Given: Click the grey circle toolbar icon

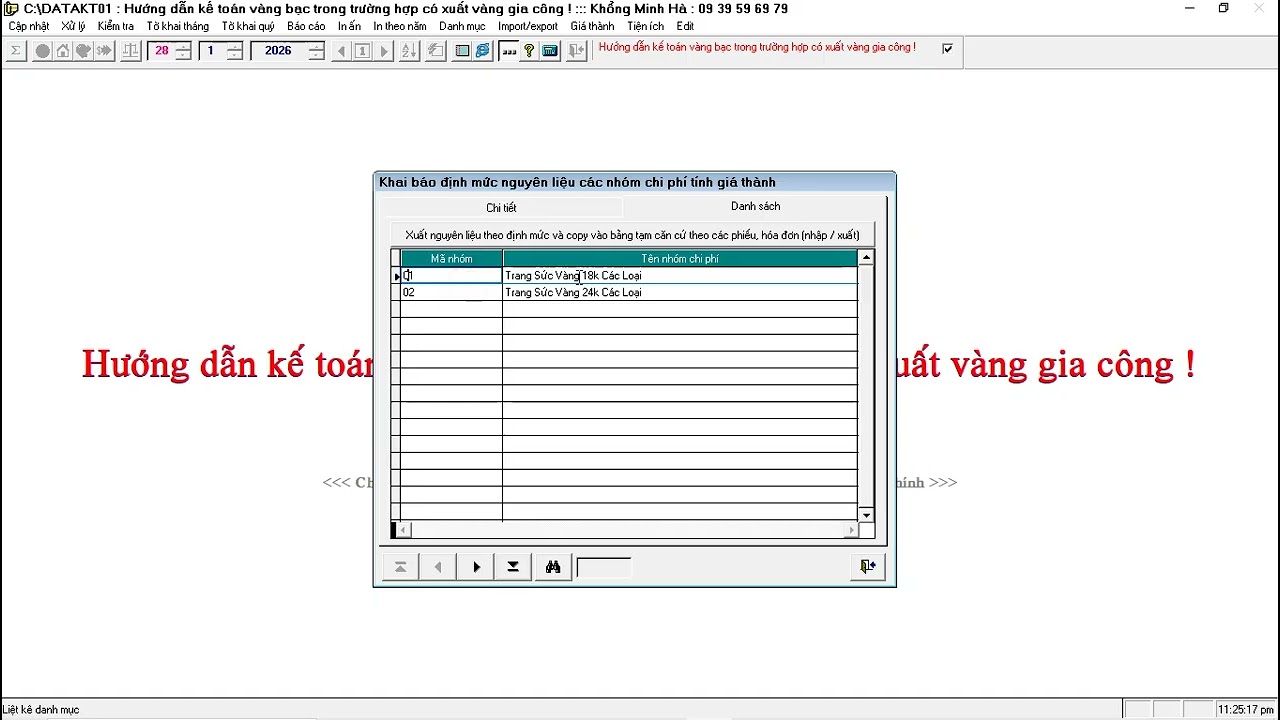Looking at the screenshot, I should 42,50.
